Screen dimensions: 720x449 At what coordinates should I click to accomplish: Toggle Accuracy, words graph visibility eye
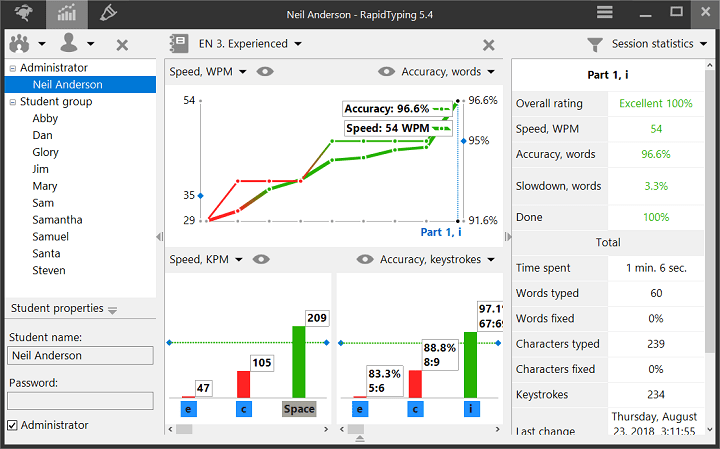[x=386, y=72]
